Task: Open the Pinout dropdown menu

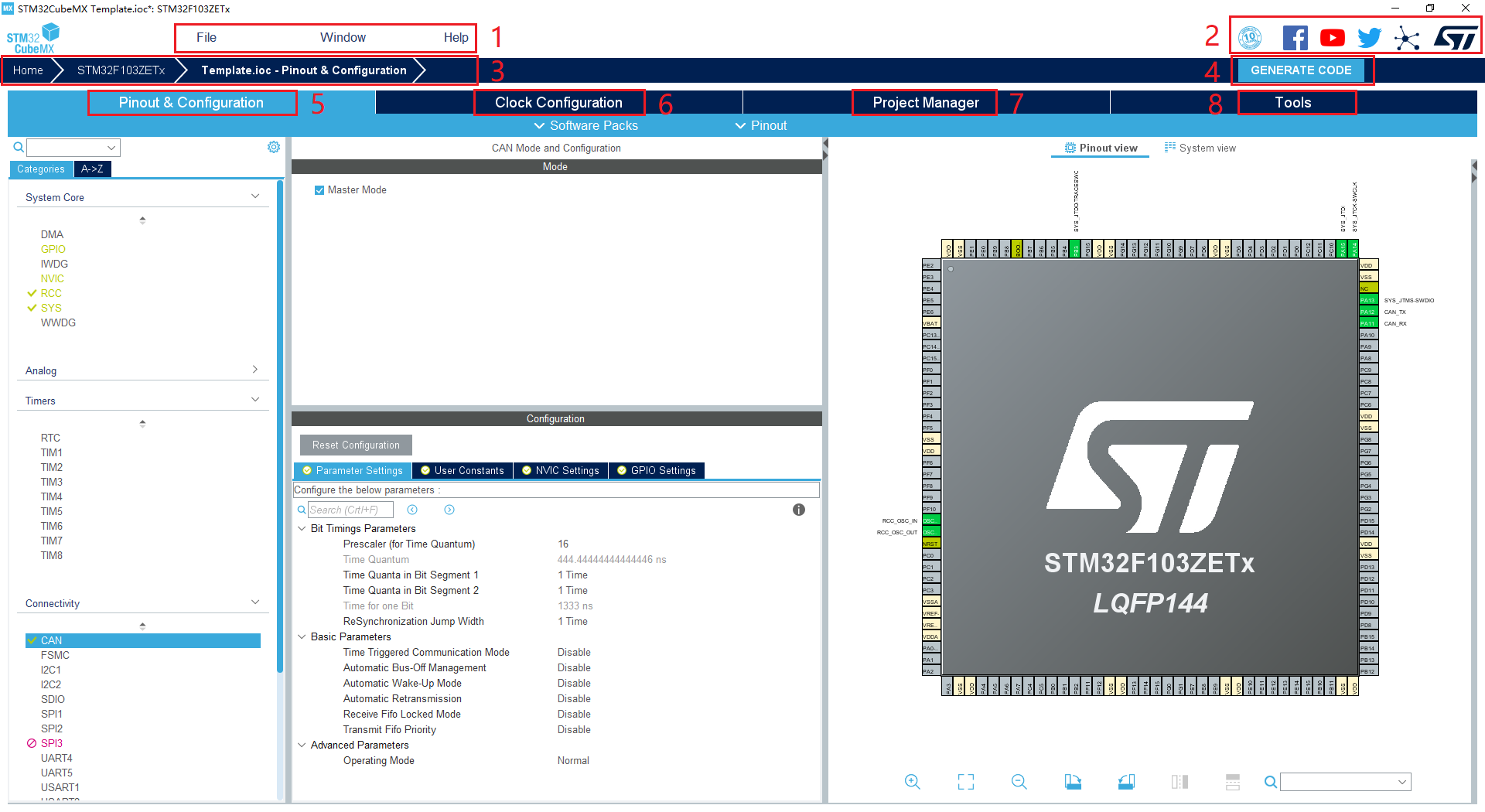Action: coord(760,125)
